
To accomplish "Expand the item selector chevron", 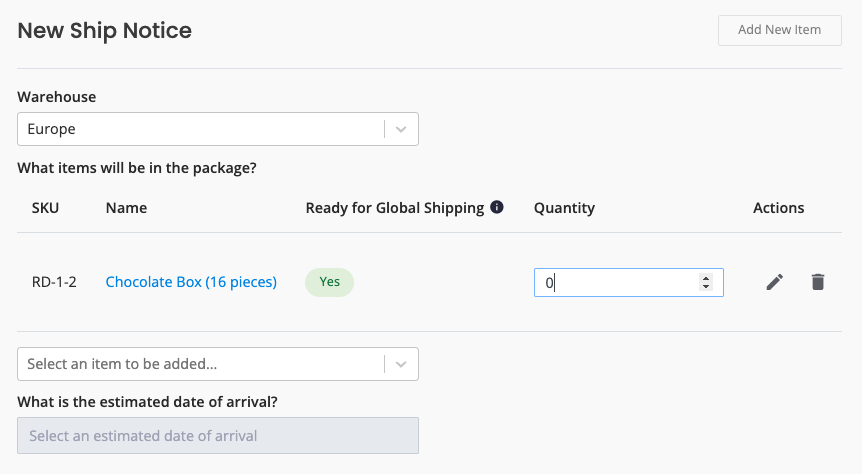I will coord(401,364).
